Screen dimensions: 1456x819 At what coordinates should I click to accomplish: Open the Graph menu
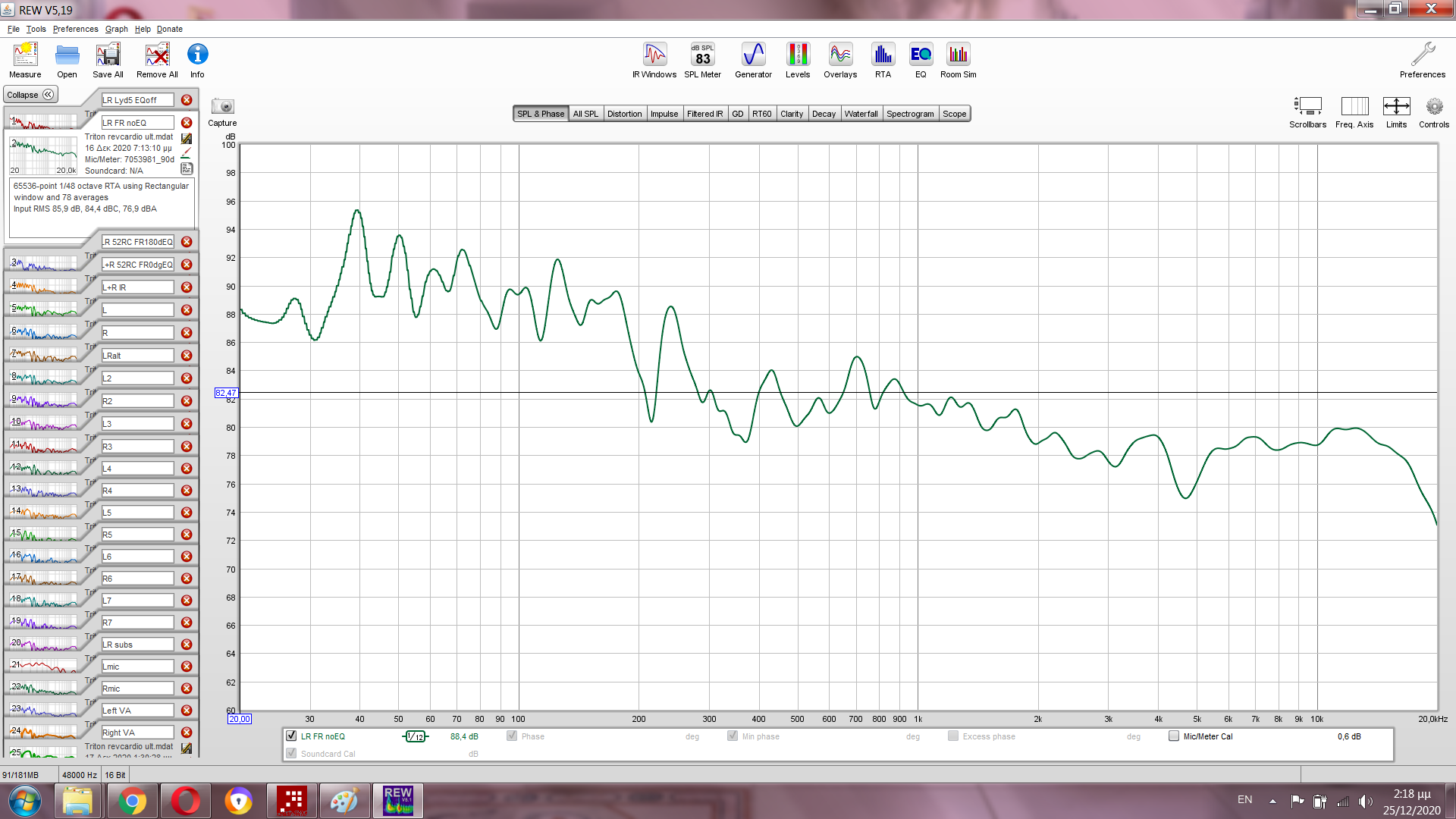[x=116, y=29]
